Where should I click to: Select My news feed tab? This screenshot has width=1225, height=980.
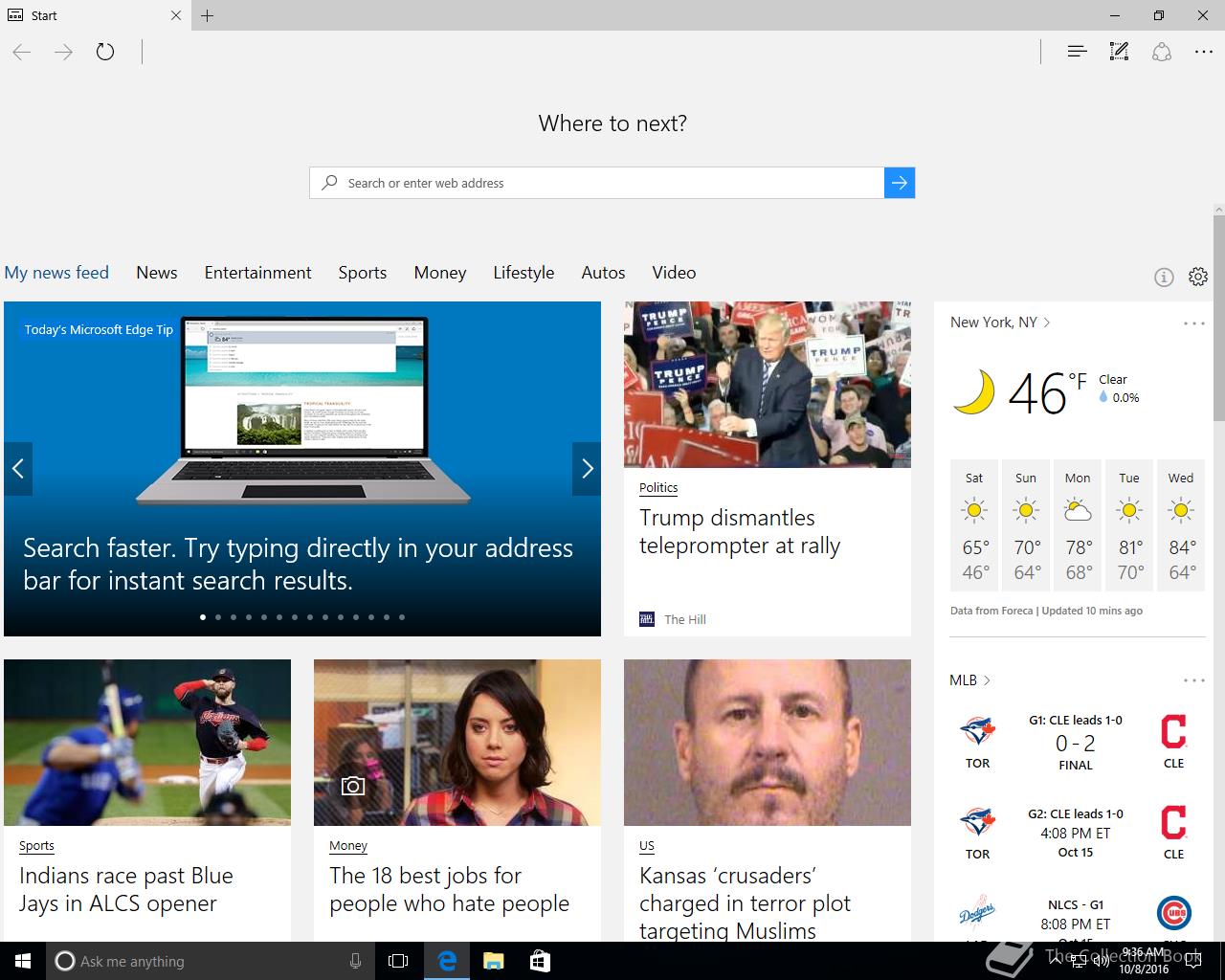point(56,273)
